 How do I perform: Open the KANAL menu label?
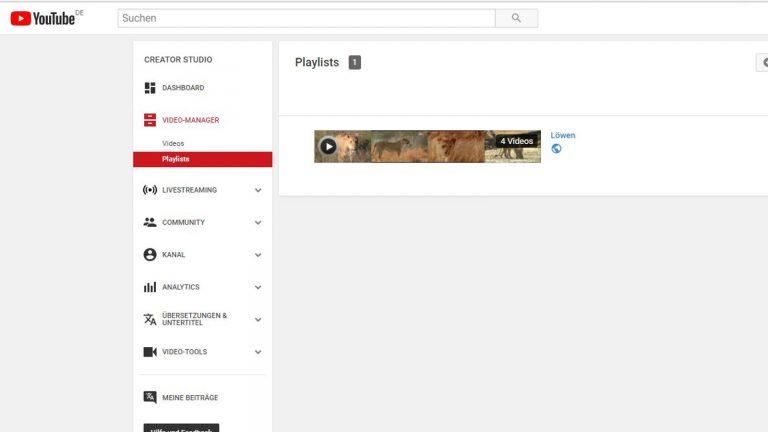(173, 255)
